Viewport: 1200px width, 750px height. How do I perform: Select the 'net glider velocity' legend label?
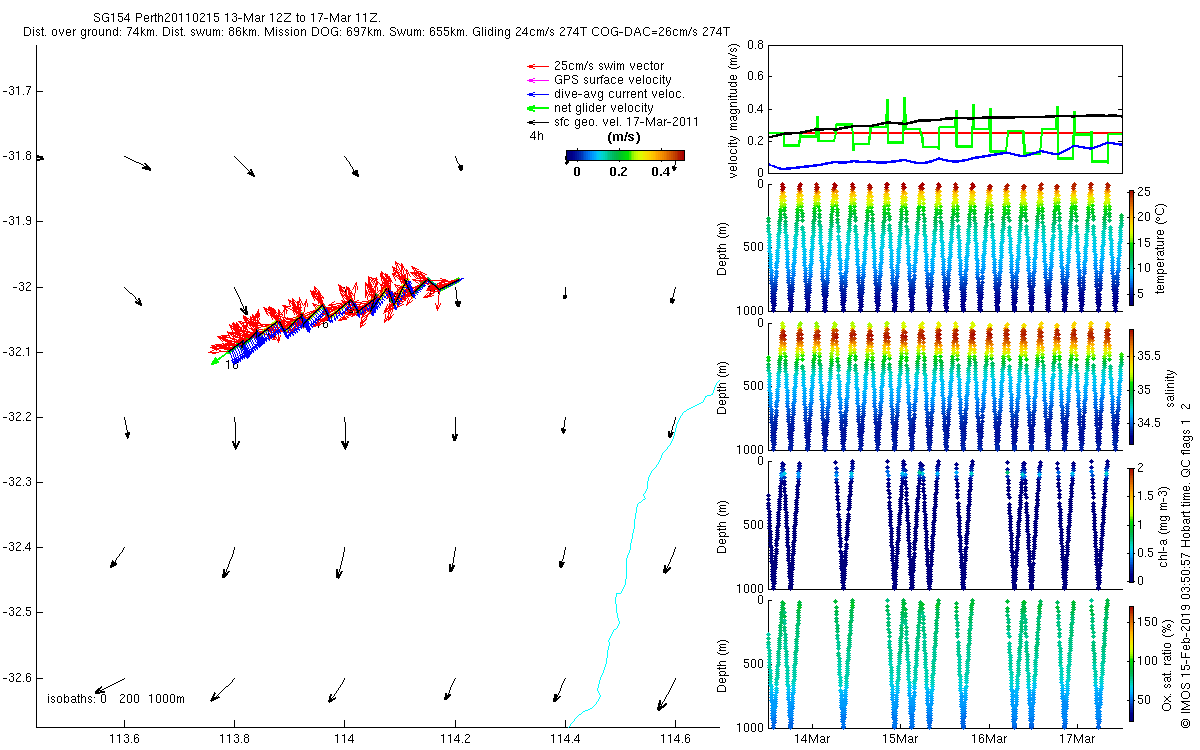[x=603, y=108]
